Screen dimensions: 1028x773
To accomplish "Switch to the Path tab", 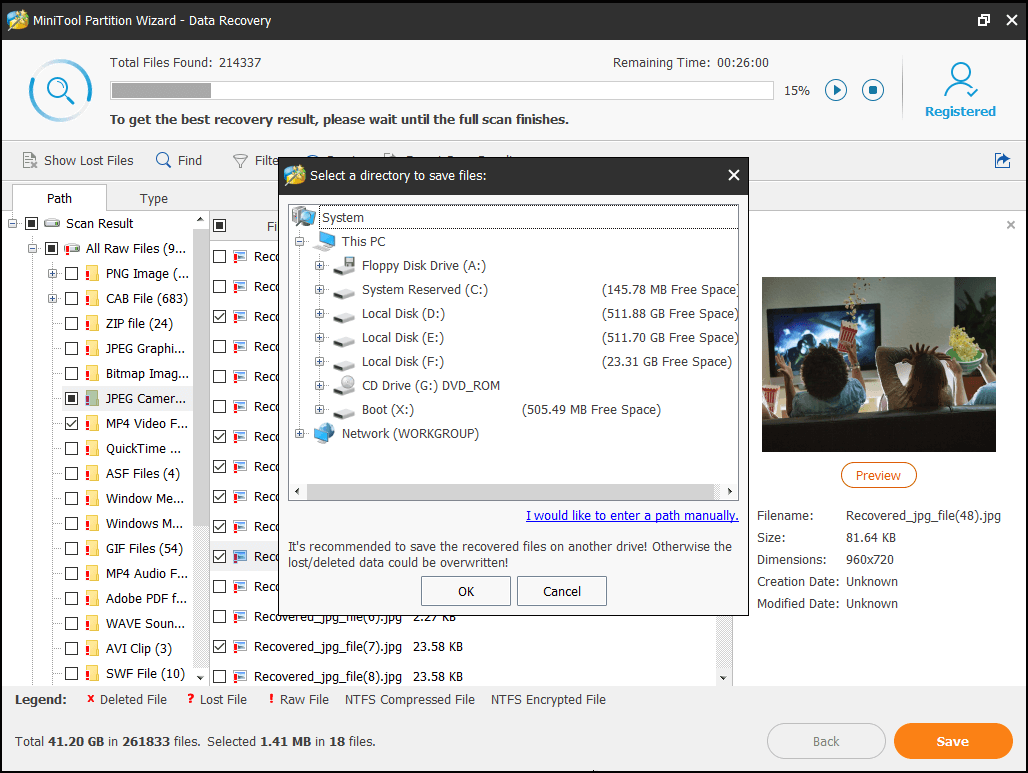I will point(59,198).
